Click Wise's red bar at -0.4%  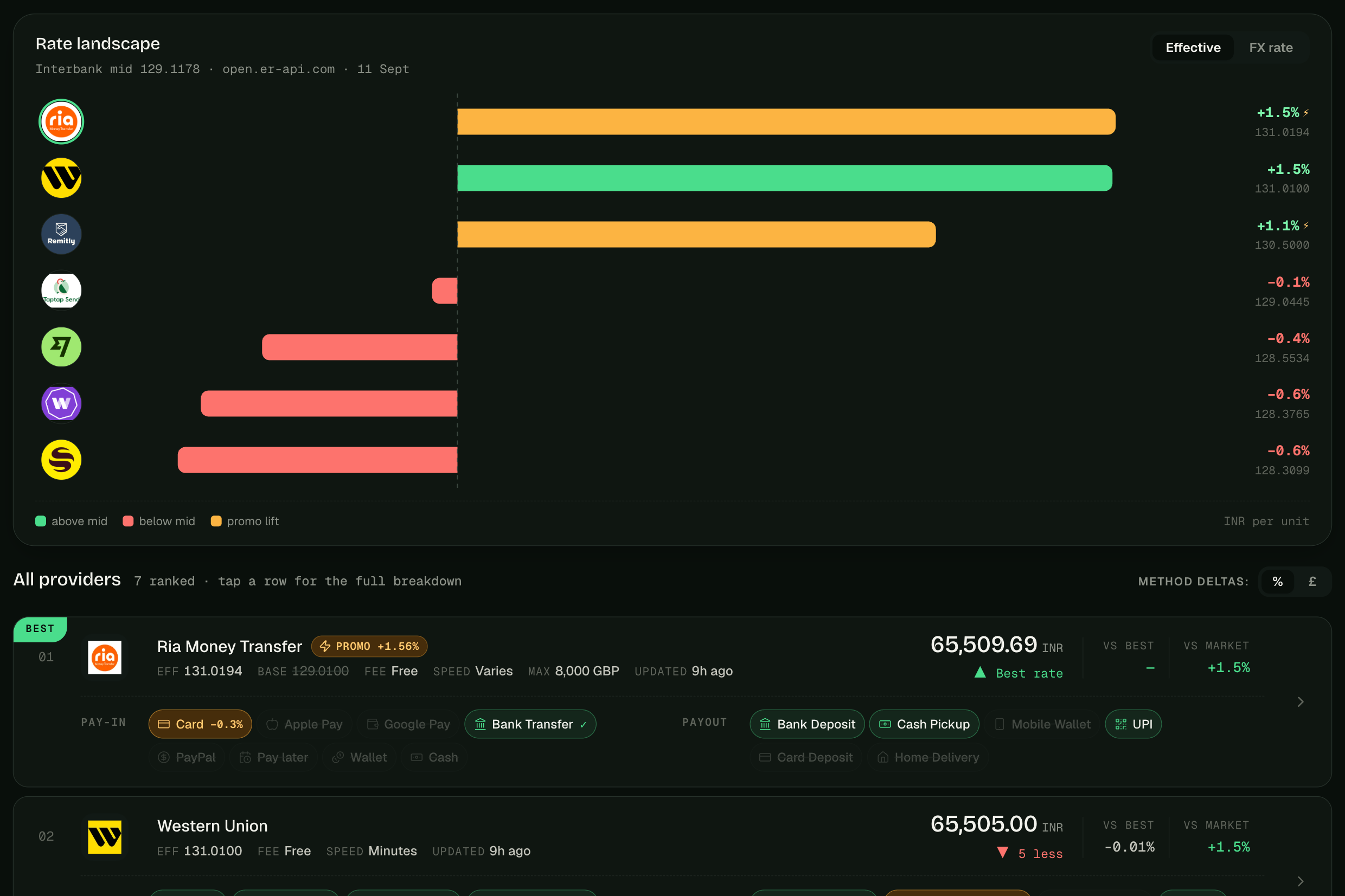tap(360, 347)
